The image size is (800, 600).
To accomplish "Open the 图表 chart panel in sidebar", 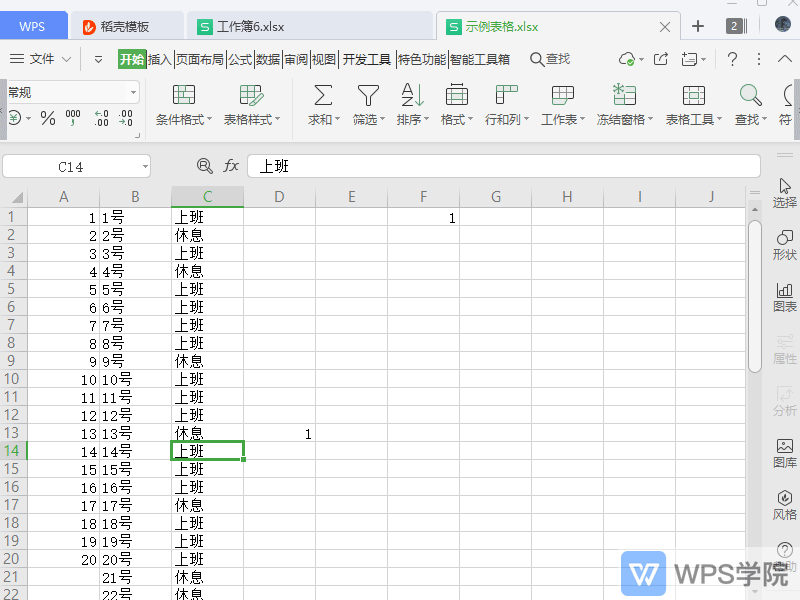I will 785,296.
